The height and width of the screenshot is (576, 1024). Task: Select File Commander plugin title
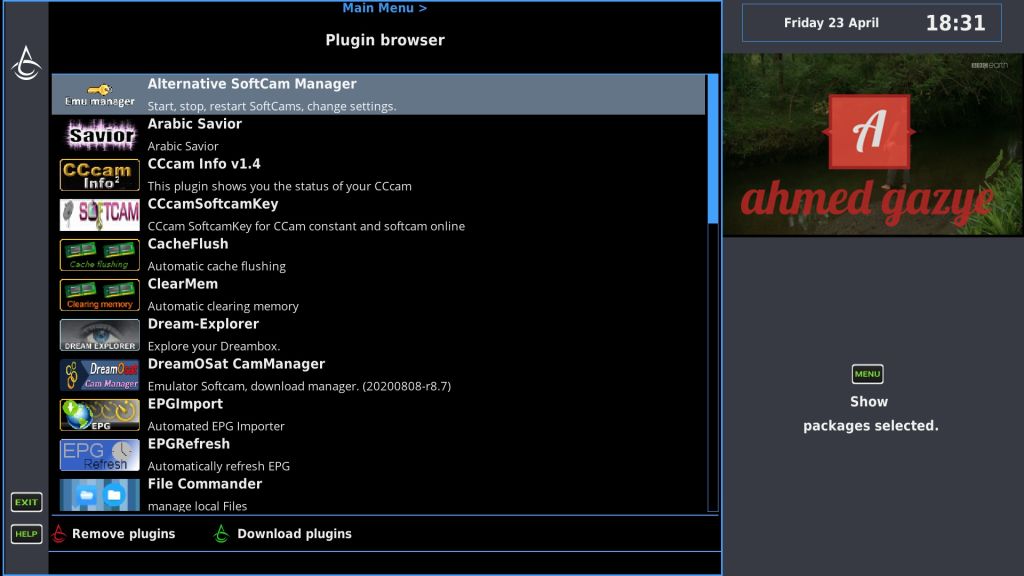205,484
